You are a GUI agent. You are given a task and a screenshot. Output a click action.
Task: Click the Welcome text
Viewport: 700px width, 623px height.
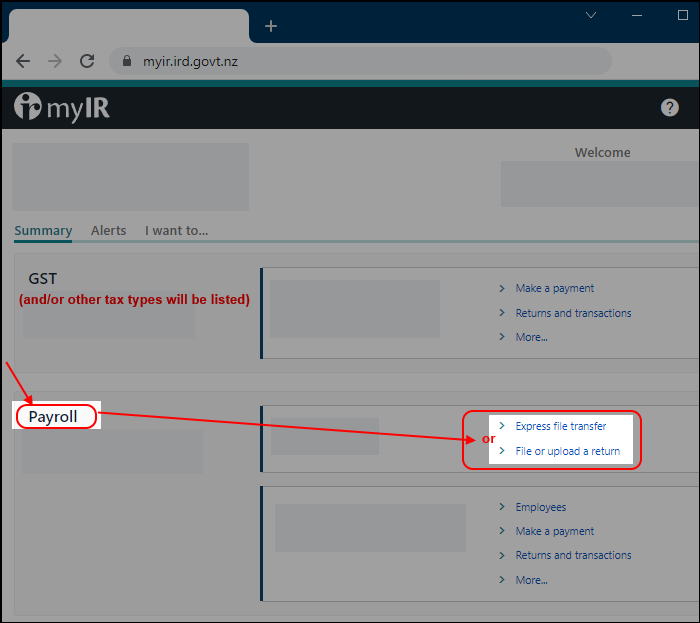tap(602, 153)
